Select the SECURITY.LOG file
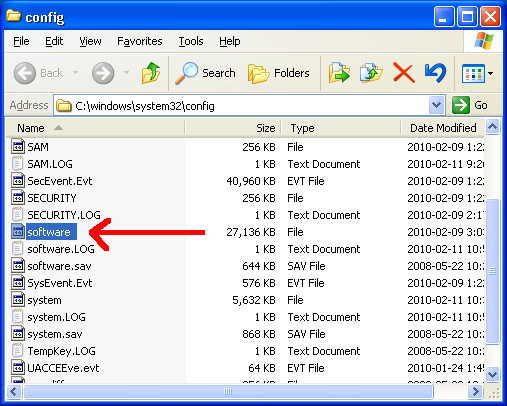The width and height of the screenshot is (507, 406). [64, 215]
